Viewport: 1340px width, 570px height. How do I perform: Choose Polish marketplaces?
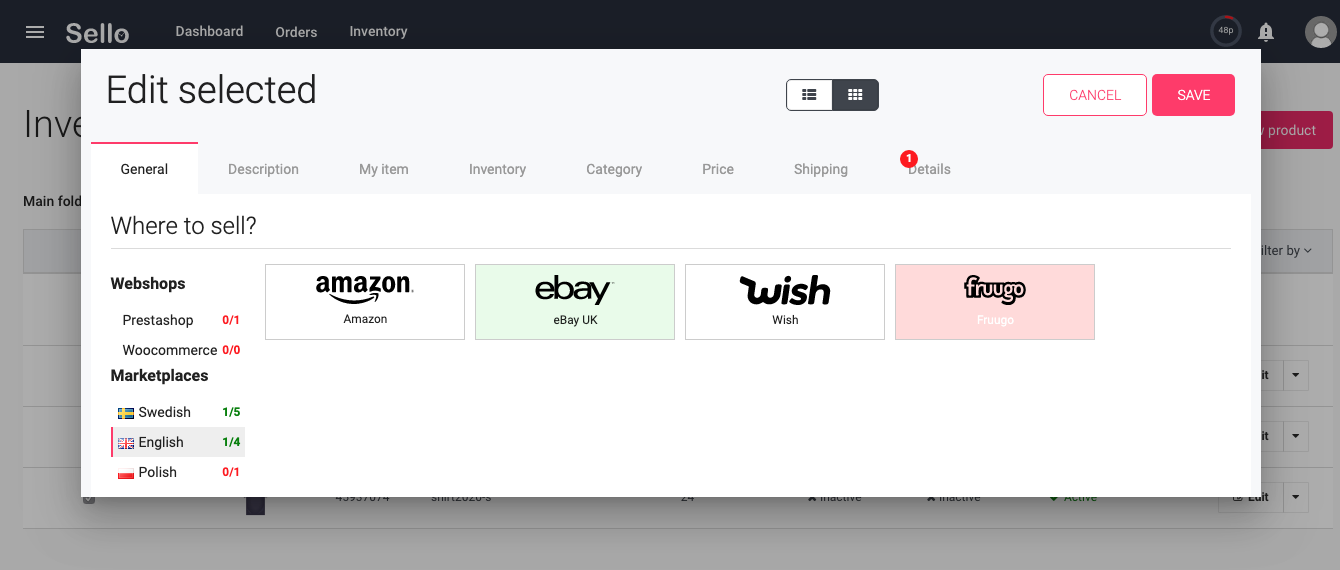[x=178, y=472]
